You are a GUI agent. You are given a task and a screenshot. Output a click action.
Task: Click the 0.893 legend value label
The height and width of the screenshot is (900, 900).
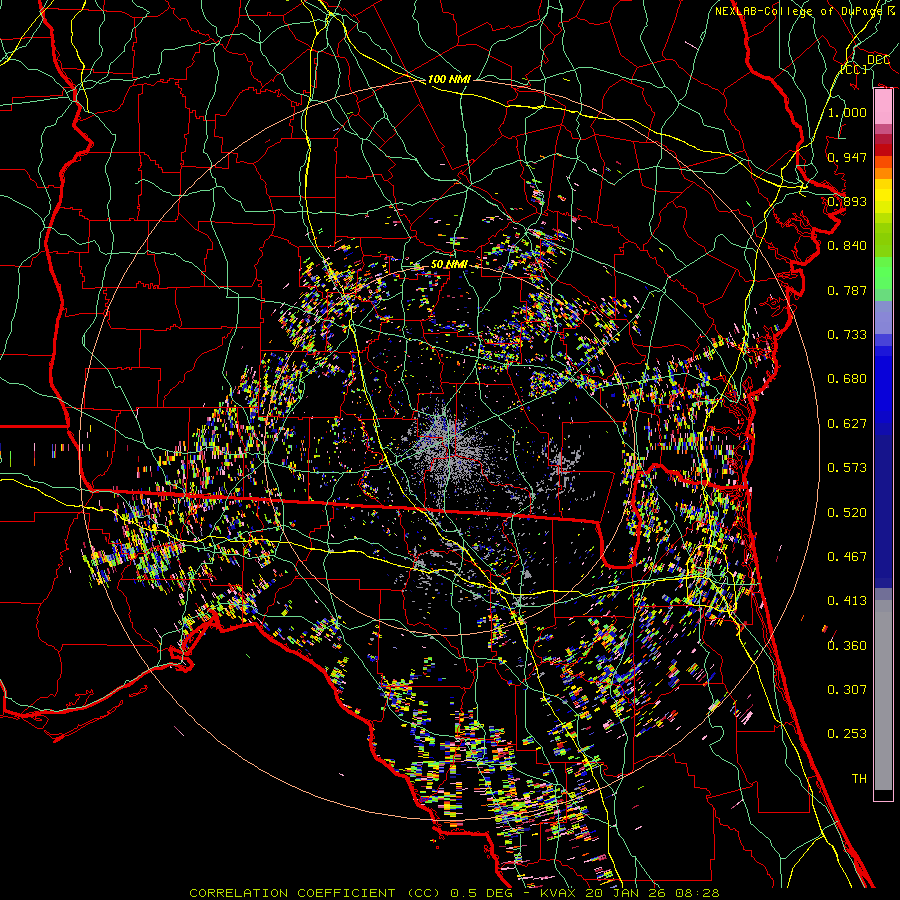(x=847, y=201)
